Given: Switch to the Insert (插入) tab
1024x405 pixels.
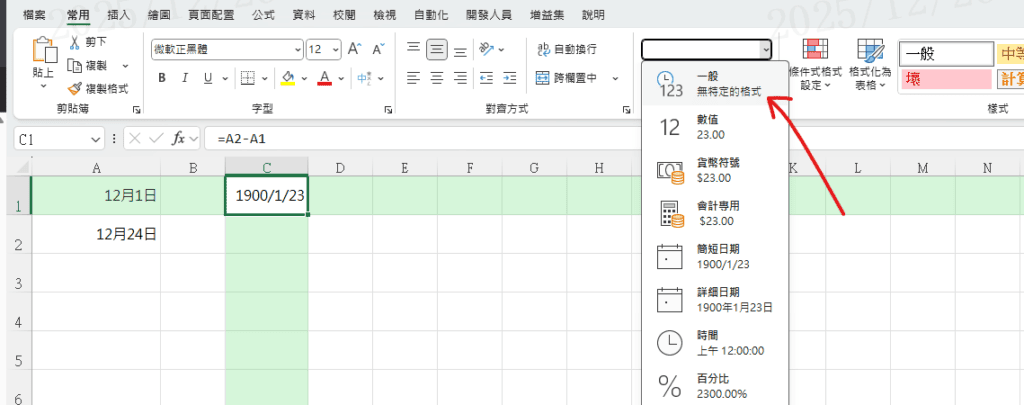Looking at the screenshot, I should tap(118, 15).
